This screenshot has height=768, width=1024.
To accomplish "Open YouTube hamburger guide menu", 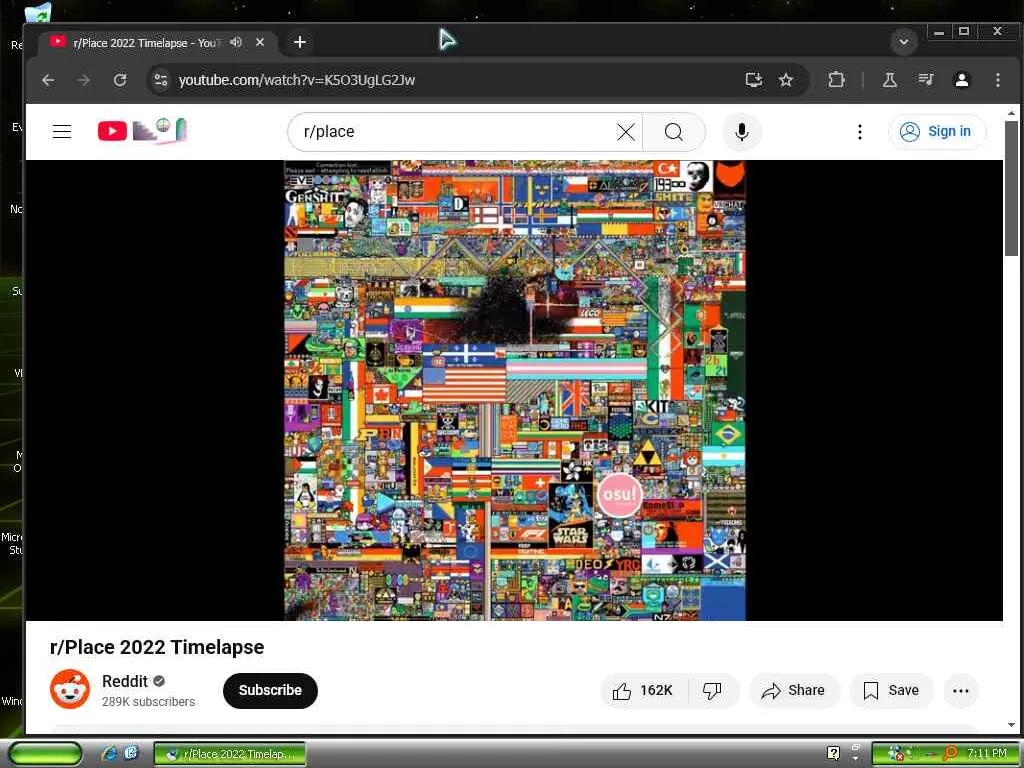I will tap(62, 131).
